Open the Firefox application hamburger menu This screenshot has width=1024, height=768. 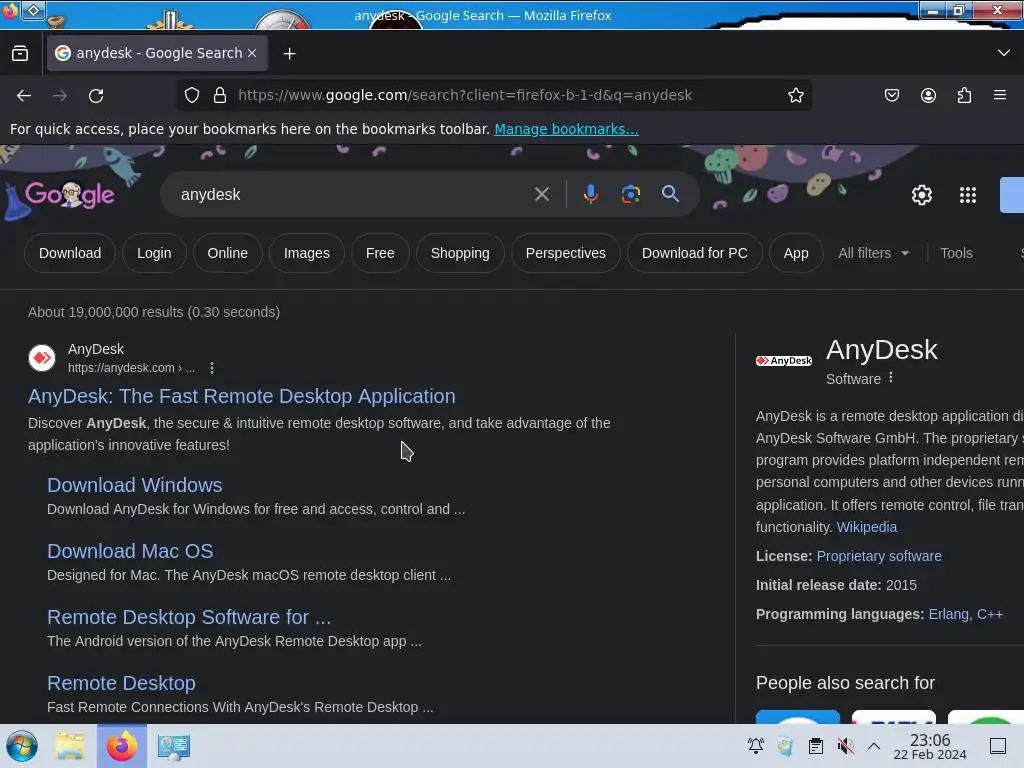[1000, 95]
